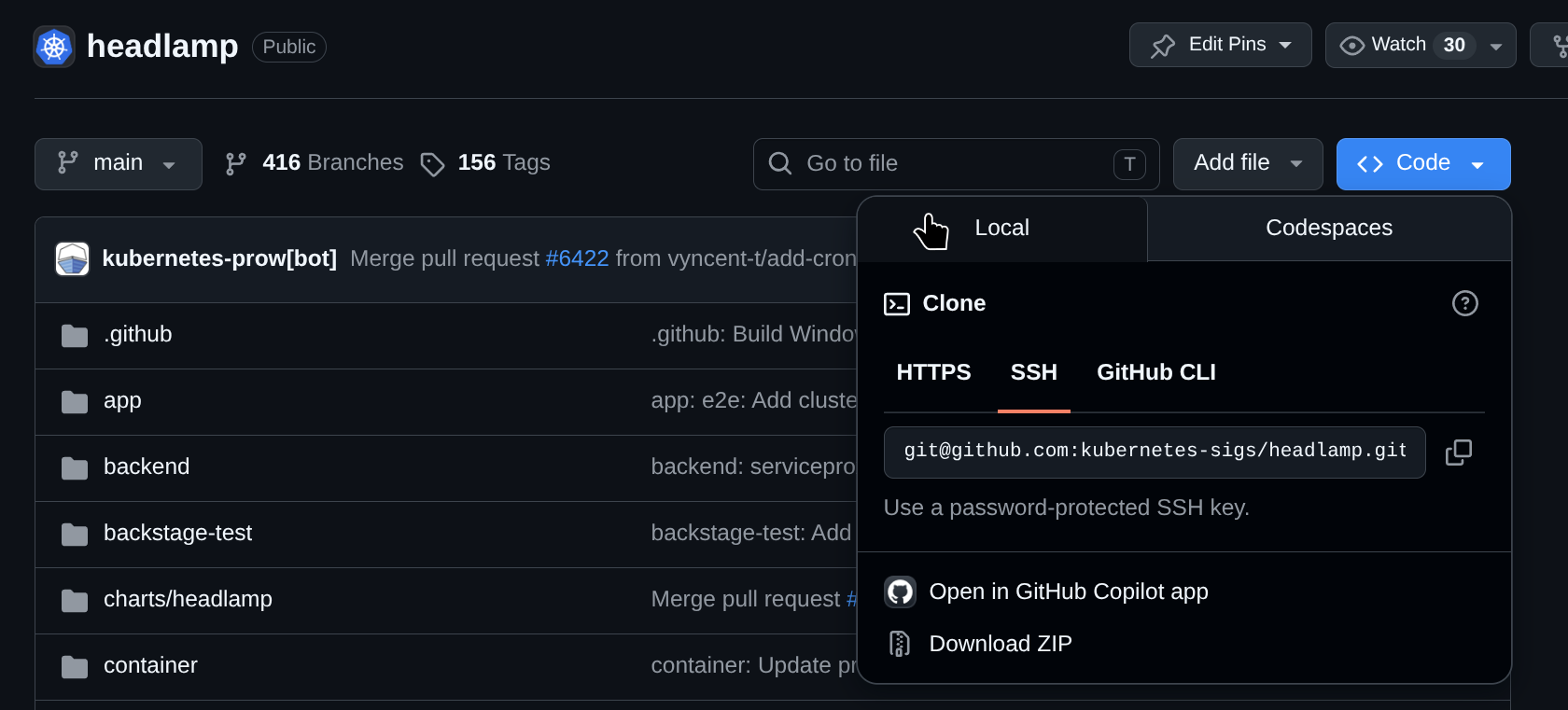Screen dimensions: 1568x710
Task: Click commit message '.github: Build Windo'
Action: (754, 335)
